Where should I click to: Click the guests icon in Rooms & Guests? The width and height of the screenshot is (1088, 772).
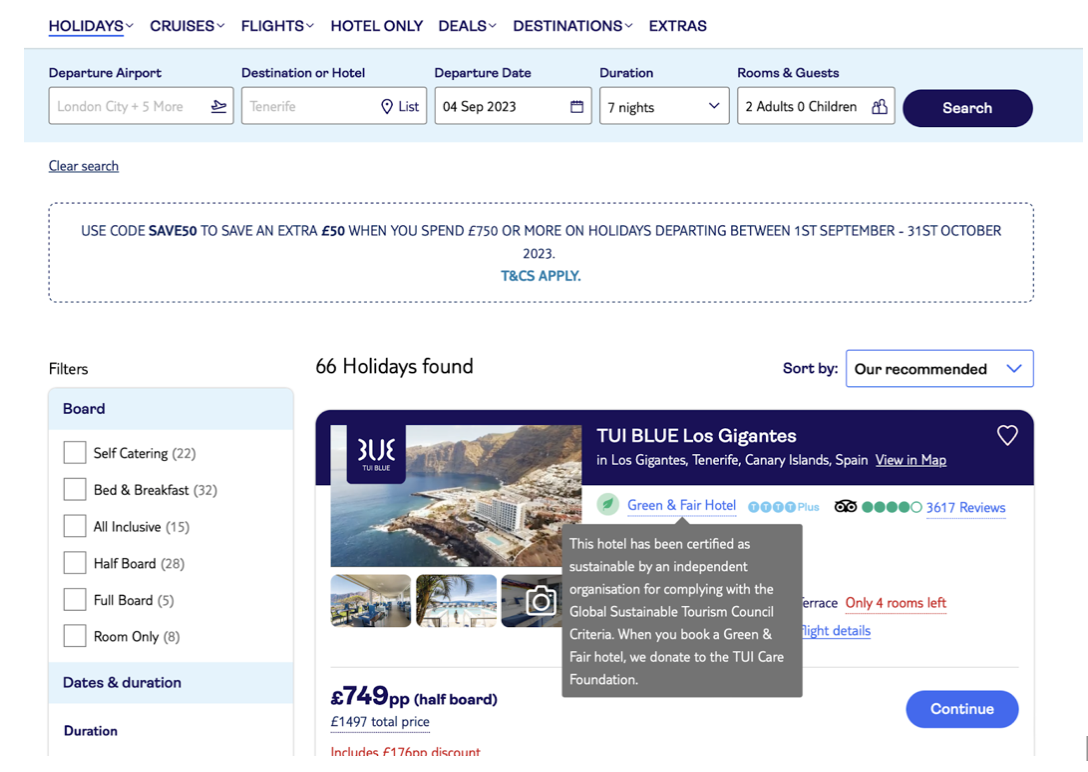(879, 106)
